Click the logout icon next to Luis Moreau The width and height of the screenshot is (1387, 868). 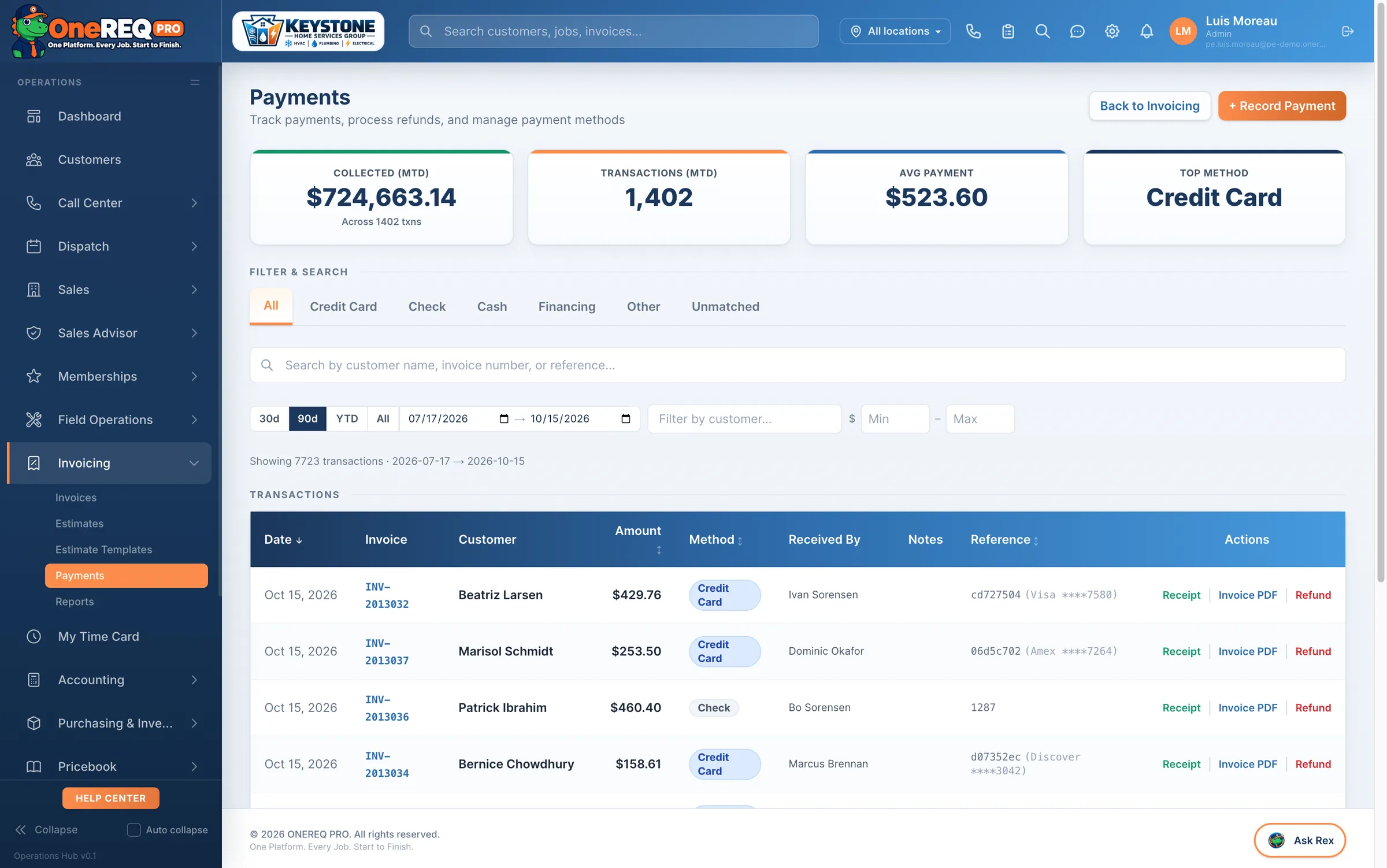click(1348, 31)
